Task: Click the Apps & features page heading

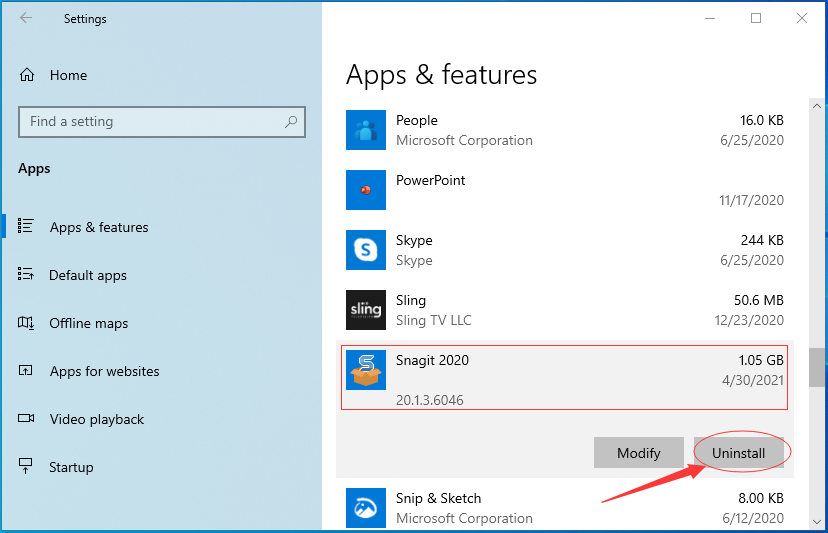Action: click(x=441, y=75)
